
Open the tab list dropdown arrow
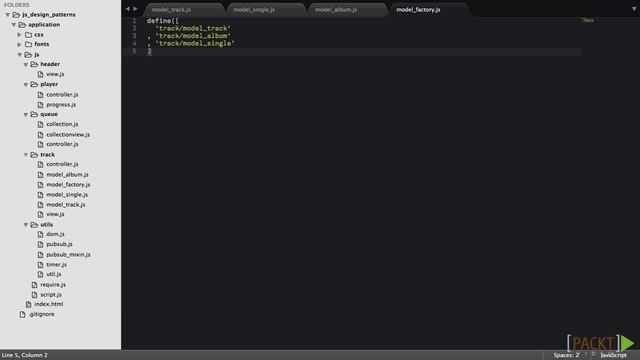pyautogui.click(x=634, y=9)
